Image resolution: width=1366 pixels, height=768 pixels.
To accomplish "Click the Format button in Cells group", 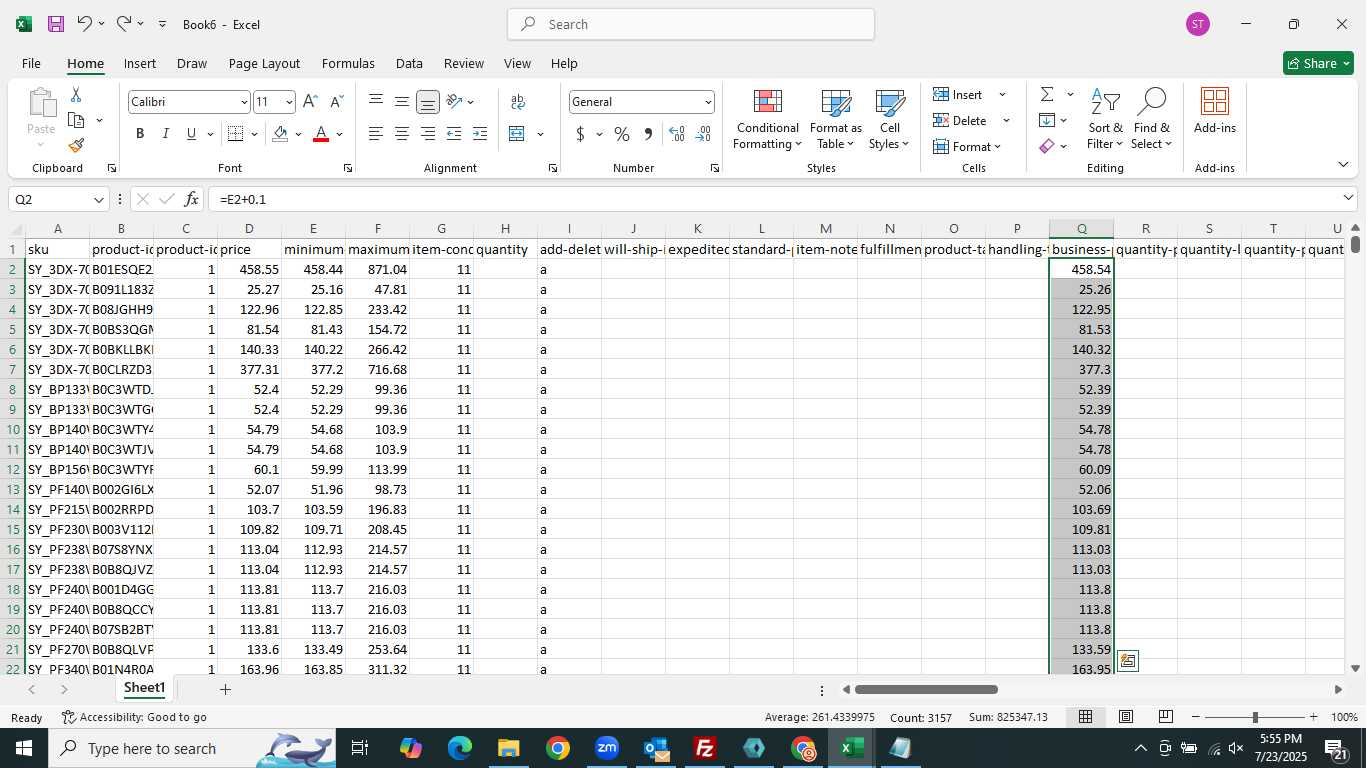I will coord(967,146).
